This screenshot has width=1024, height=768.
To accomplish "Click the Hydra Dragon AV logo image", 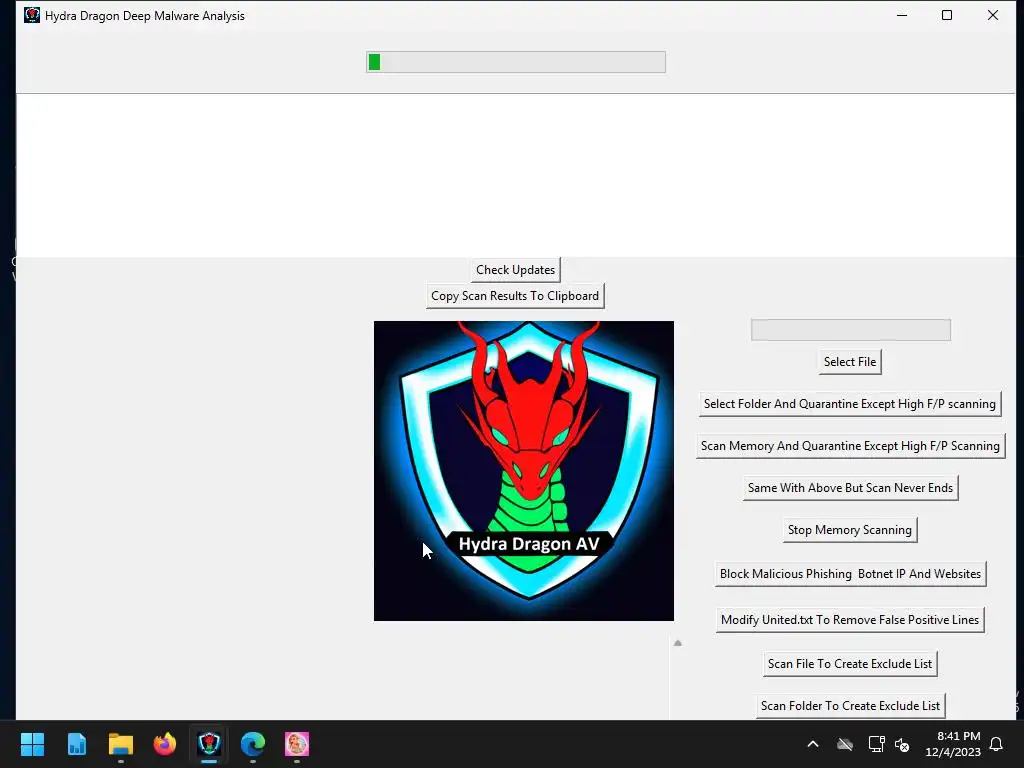I will pyautogui.click(x=524, y=471).
